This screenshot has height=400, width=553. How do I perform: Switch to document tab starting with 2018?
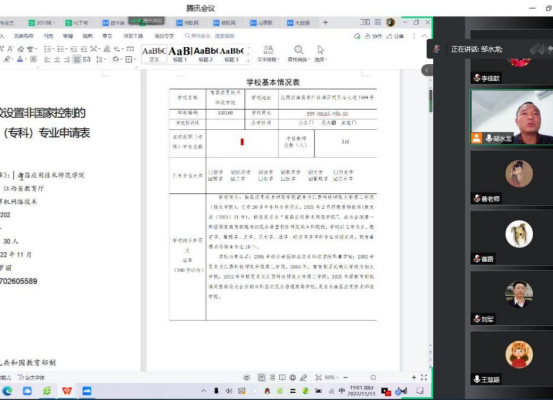(x=42, y=23)
